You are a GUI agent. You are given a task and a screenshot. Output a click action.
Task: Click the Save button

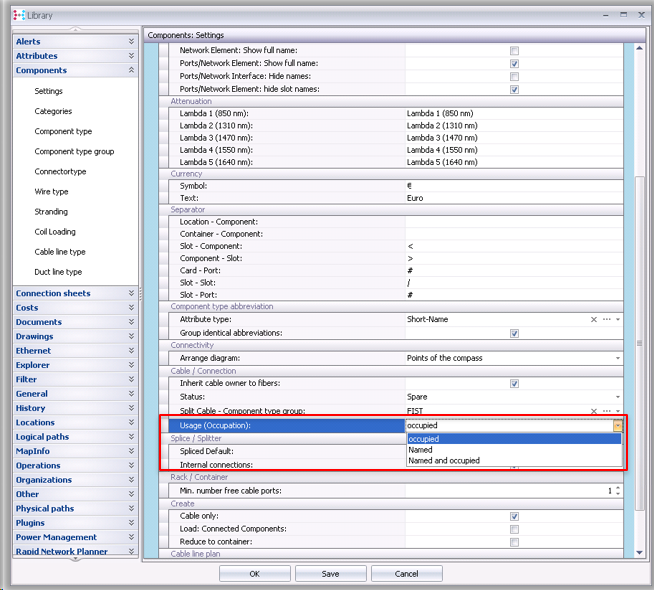330,574
